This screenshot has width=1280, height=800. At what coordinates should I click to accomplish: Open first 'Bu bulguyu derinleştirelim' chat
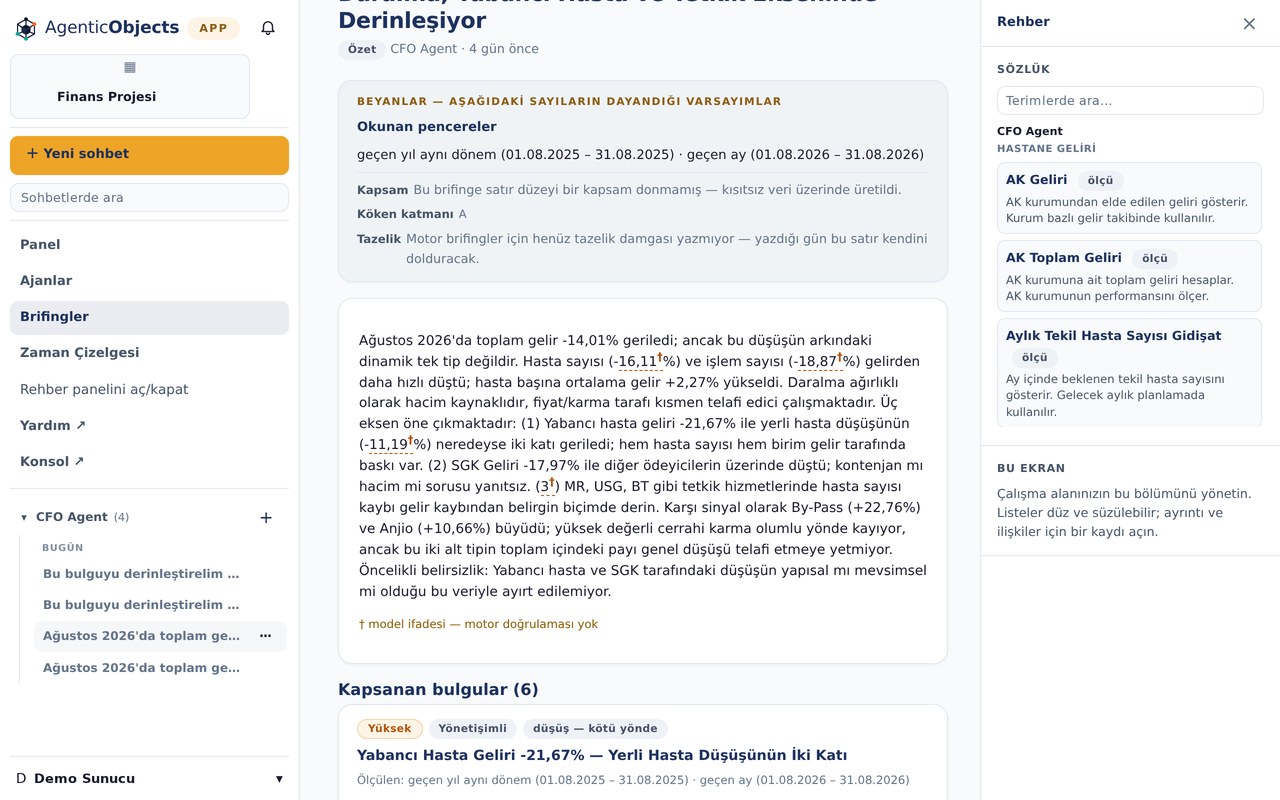(x=141, y=574)
